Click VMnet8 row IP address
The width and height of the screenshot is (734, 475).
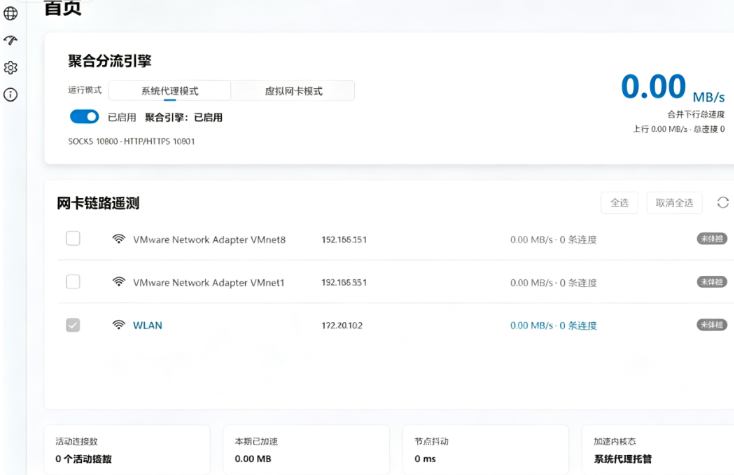[344, 240]
